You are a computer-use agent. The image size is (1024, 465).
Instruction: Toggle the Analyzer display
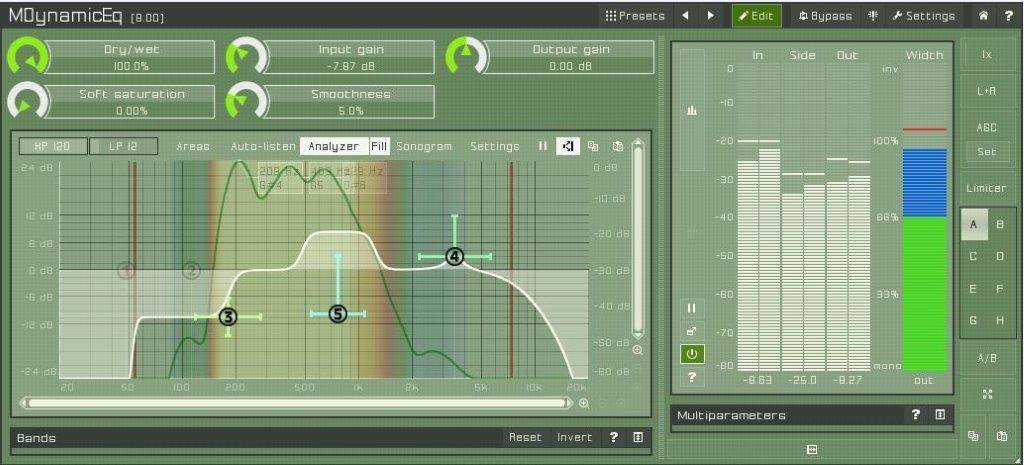point(334,146)
